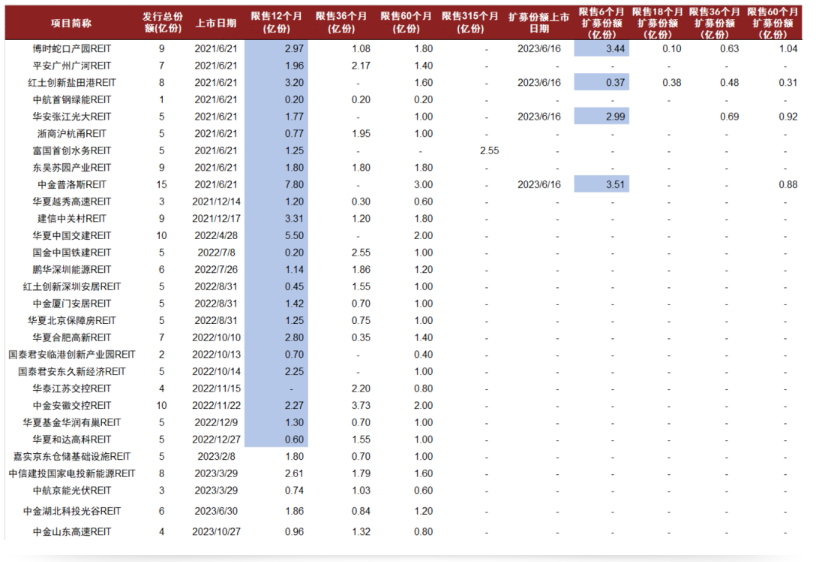Click the highlighted value 2.99 in 华安张江光大REIT row
838x562 pixels.
pos(615,116)
